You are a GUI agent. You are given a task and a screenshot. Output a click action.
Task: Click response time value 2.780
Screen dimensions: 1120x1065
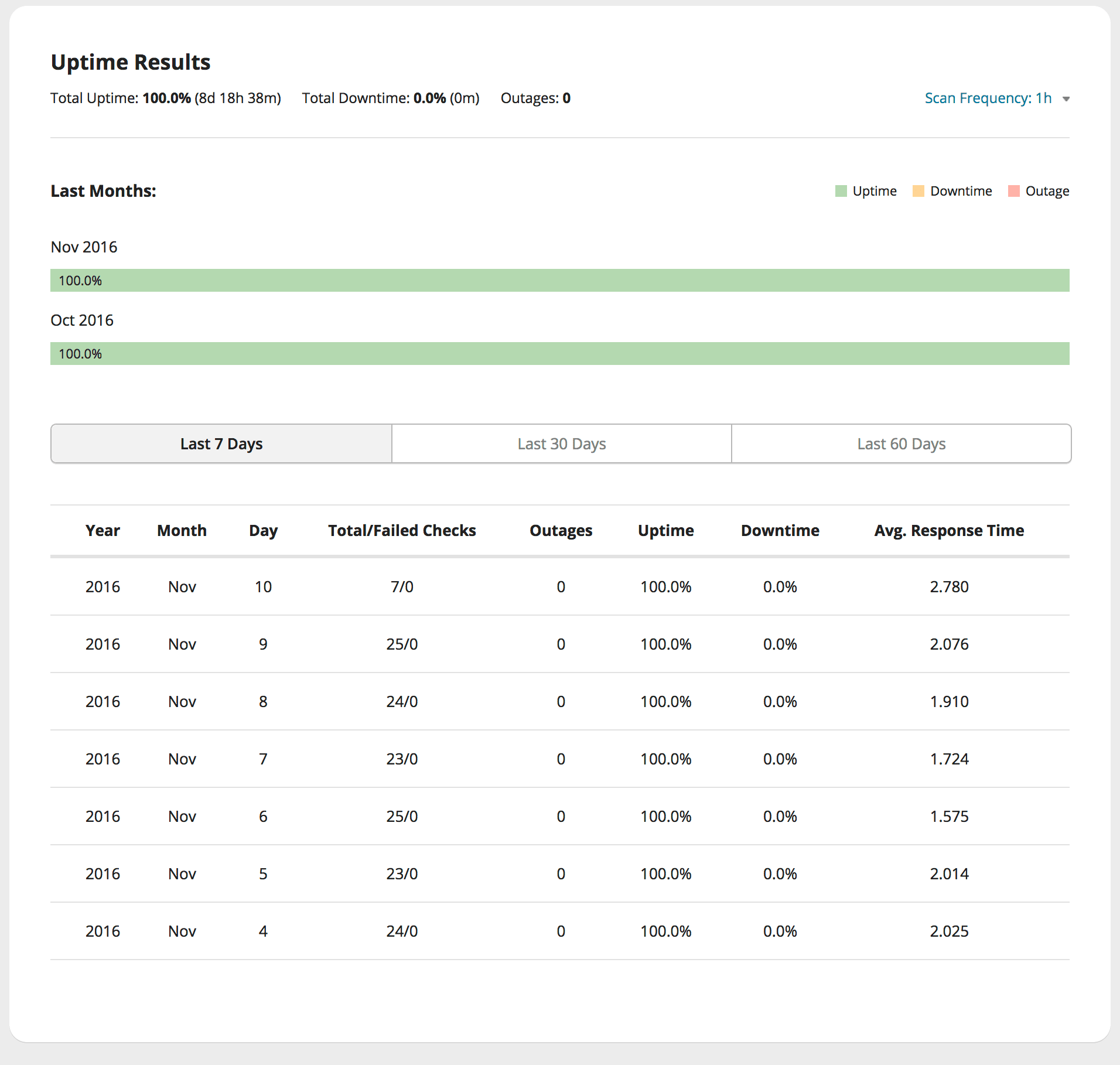click(x=950, y=586)
